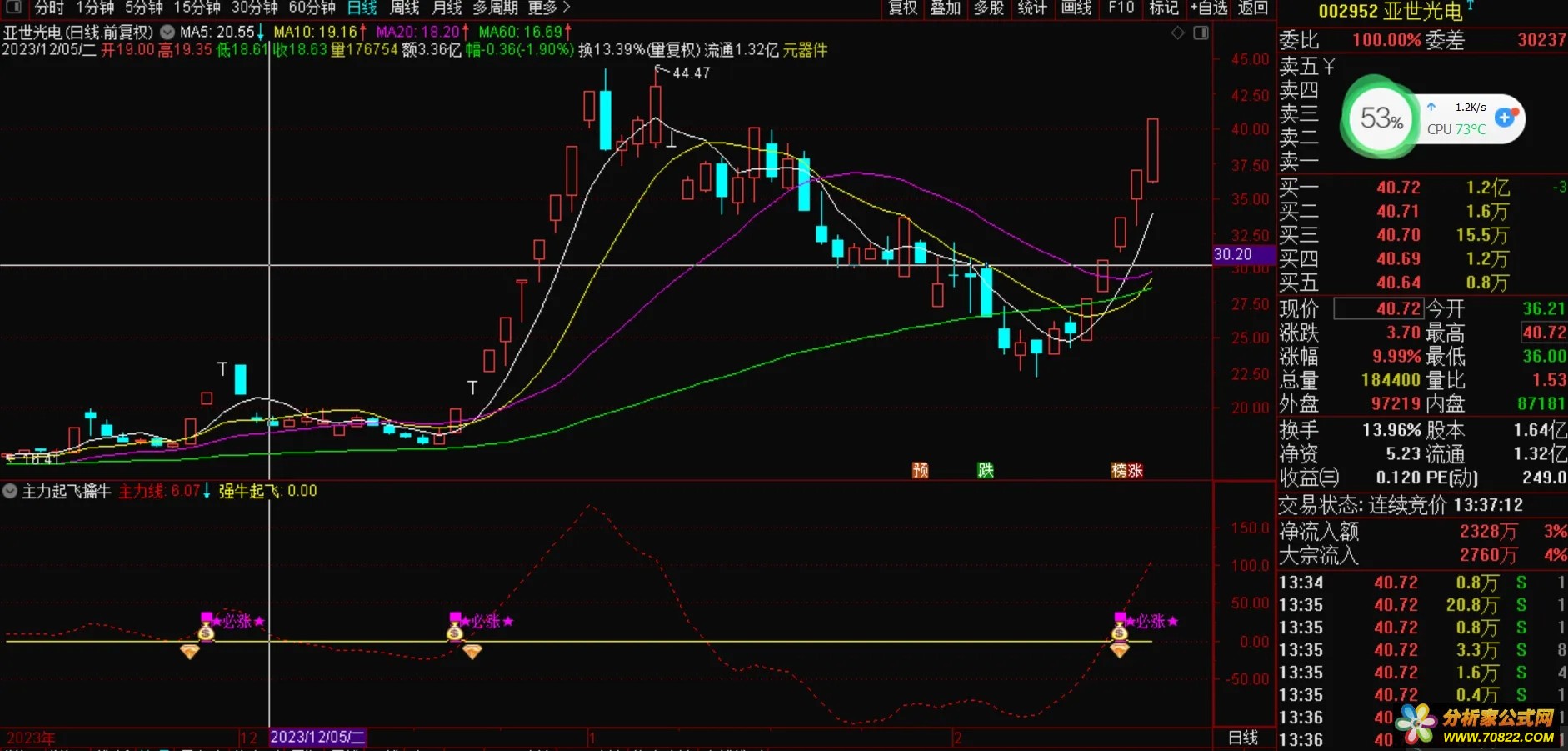Select the 月线 monthly chart tab
Screen dimensions: 1568x751
447,8
